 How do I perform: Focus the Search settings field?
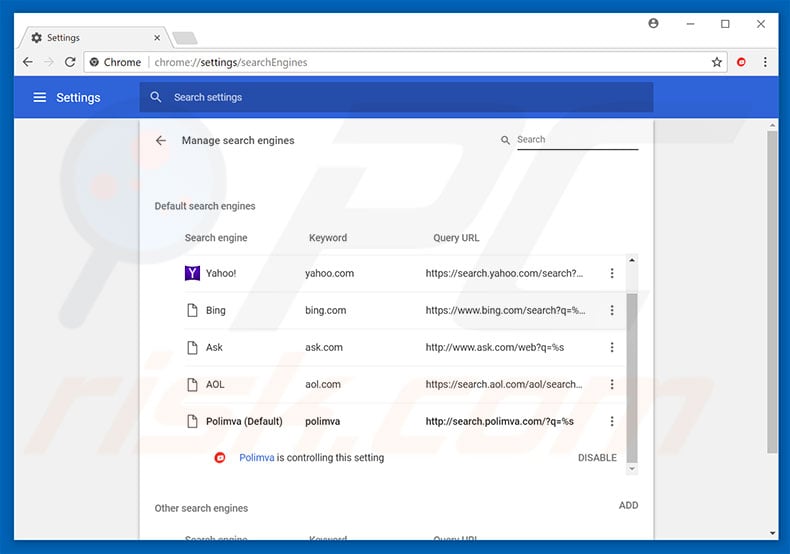coord(397,97)
